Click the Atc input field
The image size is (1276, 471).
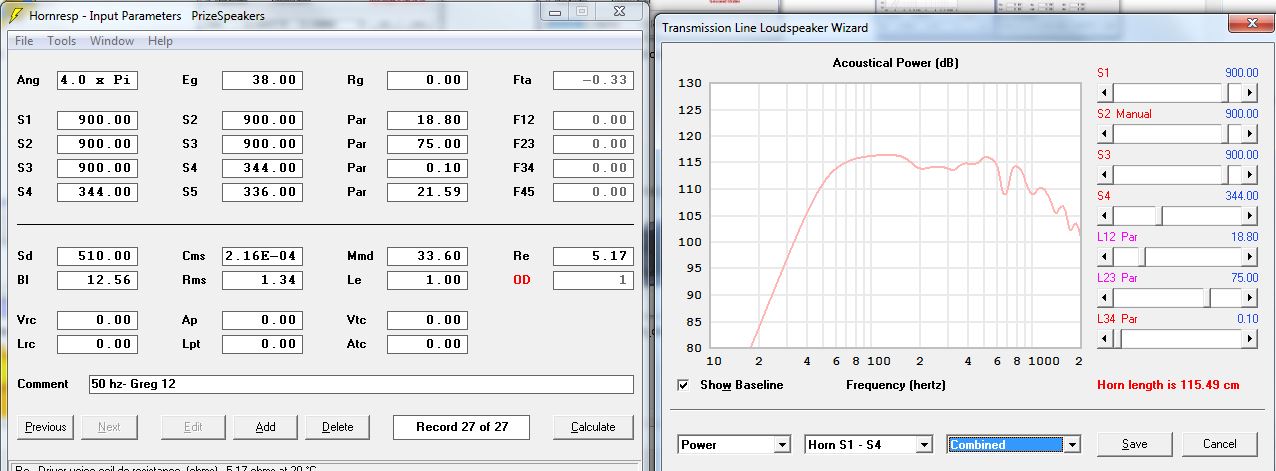coord(427,344)
